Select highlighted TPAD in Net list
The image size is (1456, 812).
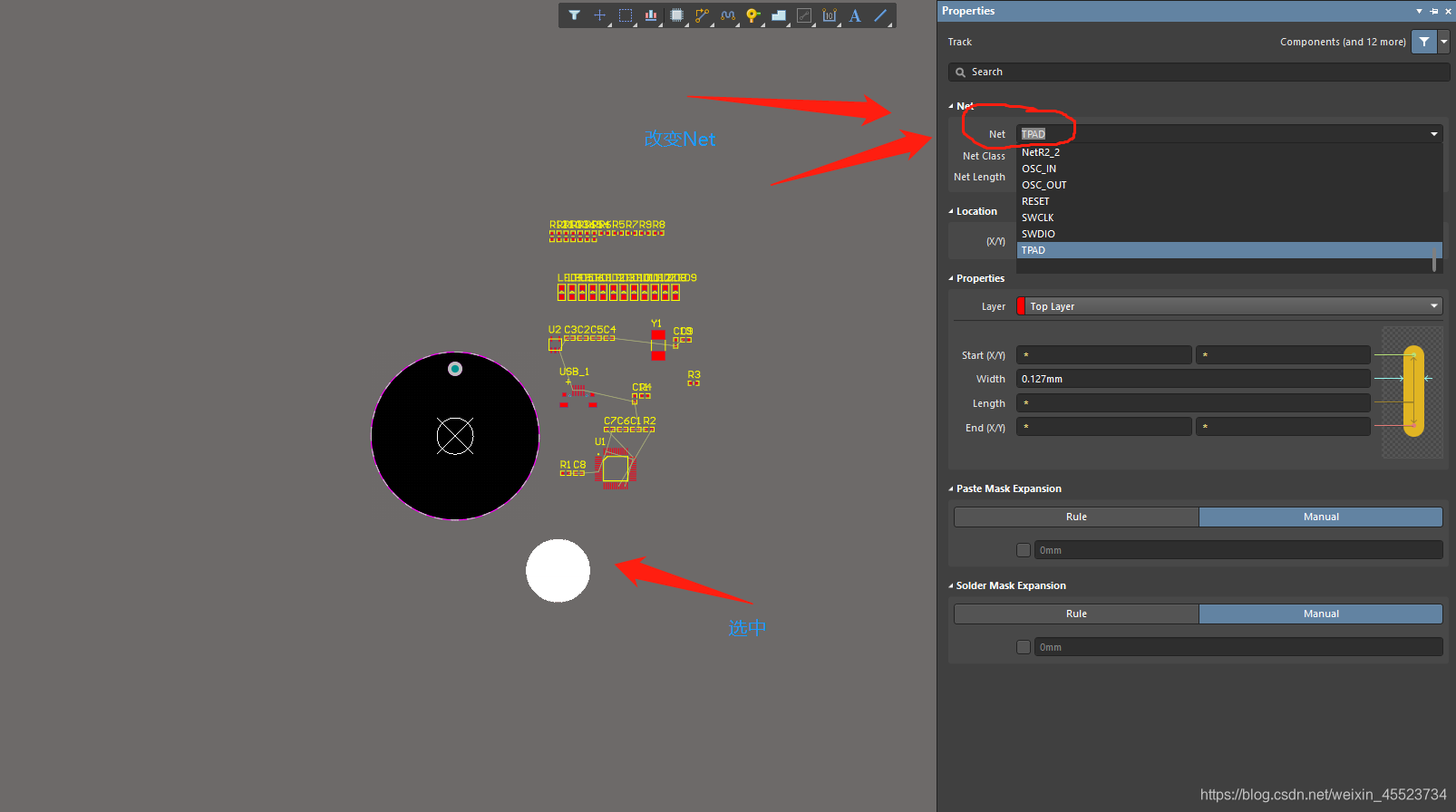point(1229,250)
